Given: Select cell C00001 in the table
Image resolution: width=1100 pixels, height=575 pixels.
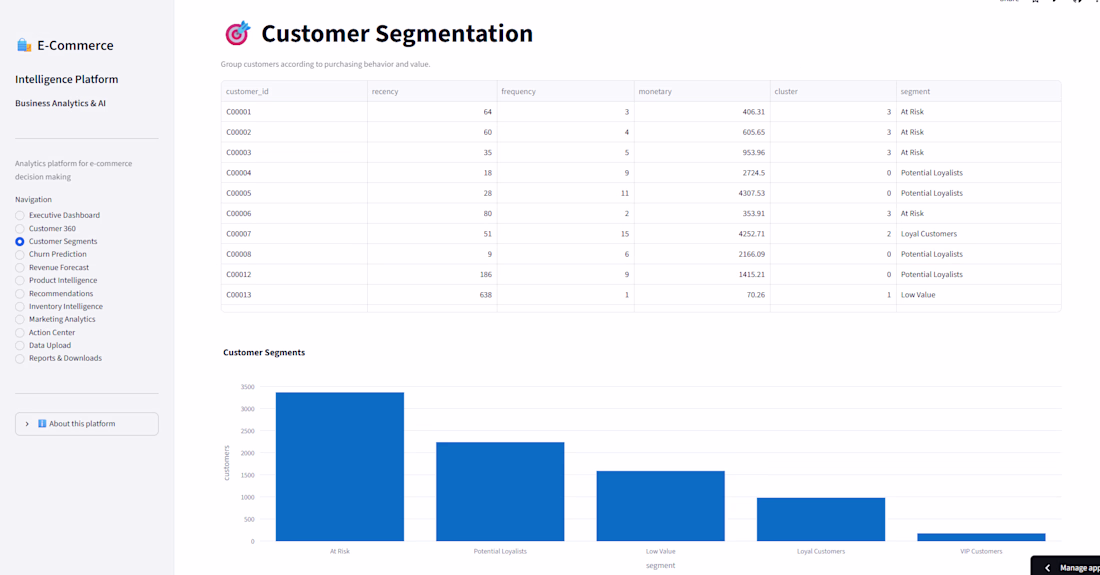Looking at the screenshot, I should click(294, 111).
